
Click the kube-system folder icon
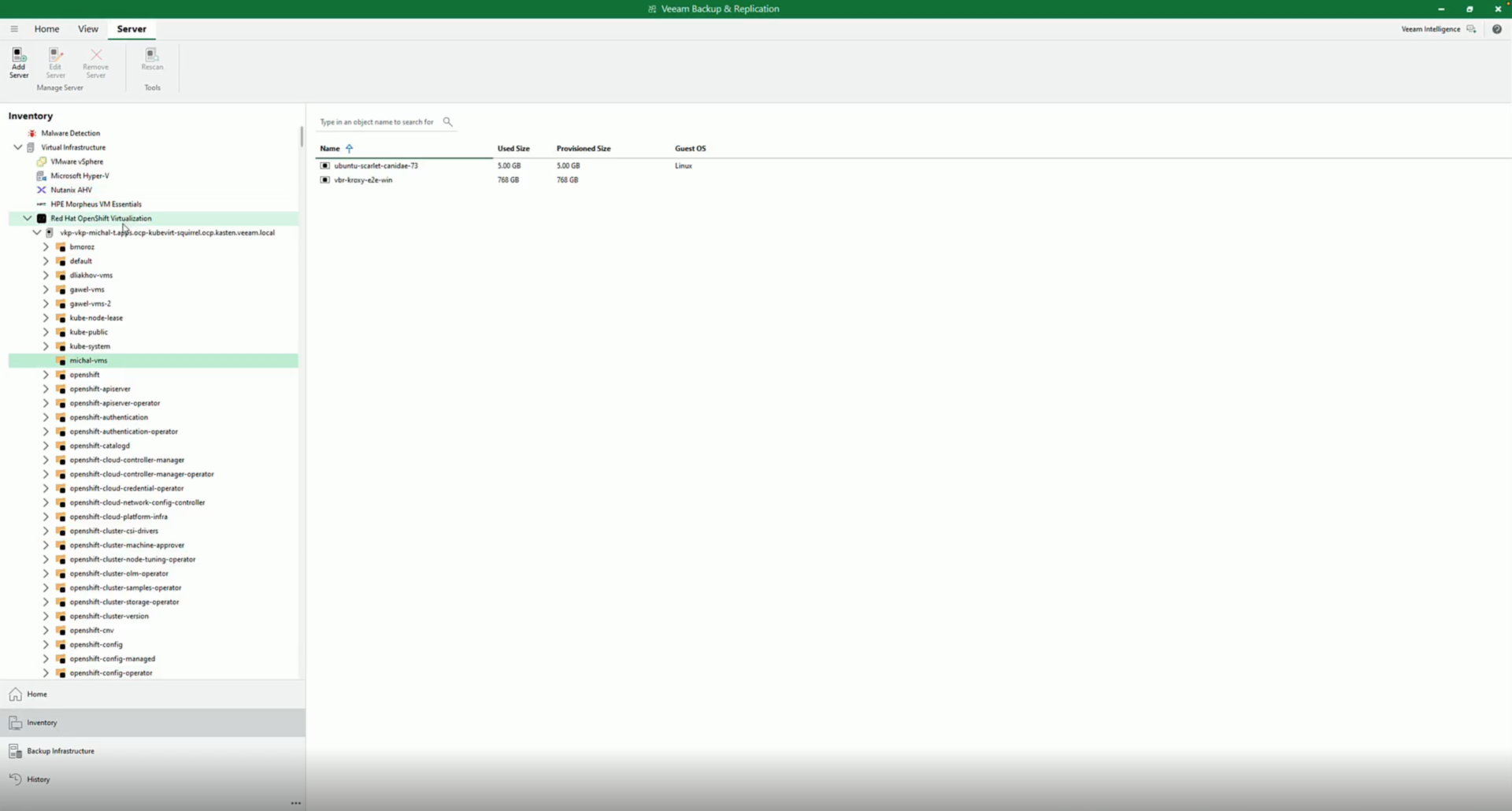[x=61, y=346]
